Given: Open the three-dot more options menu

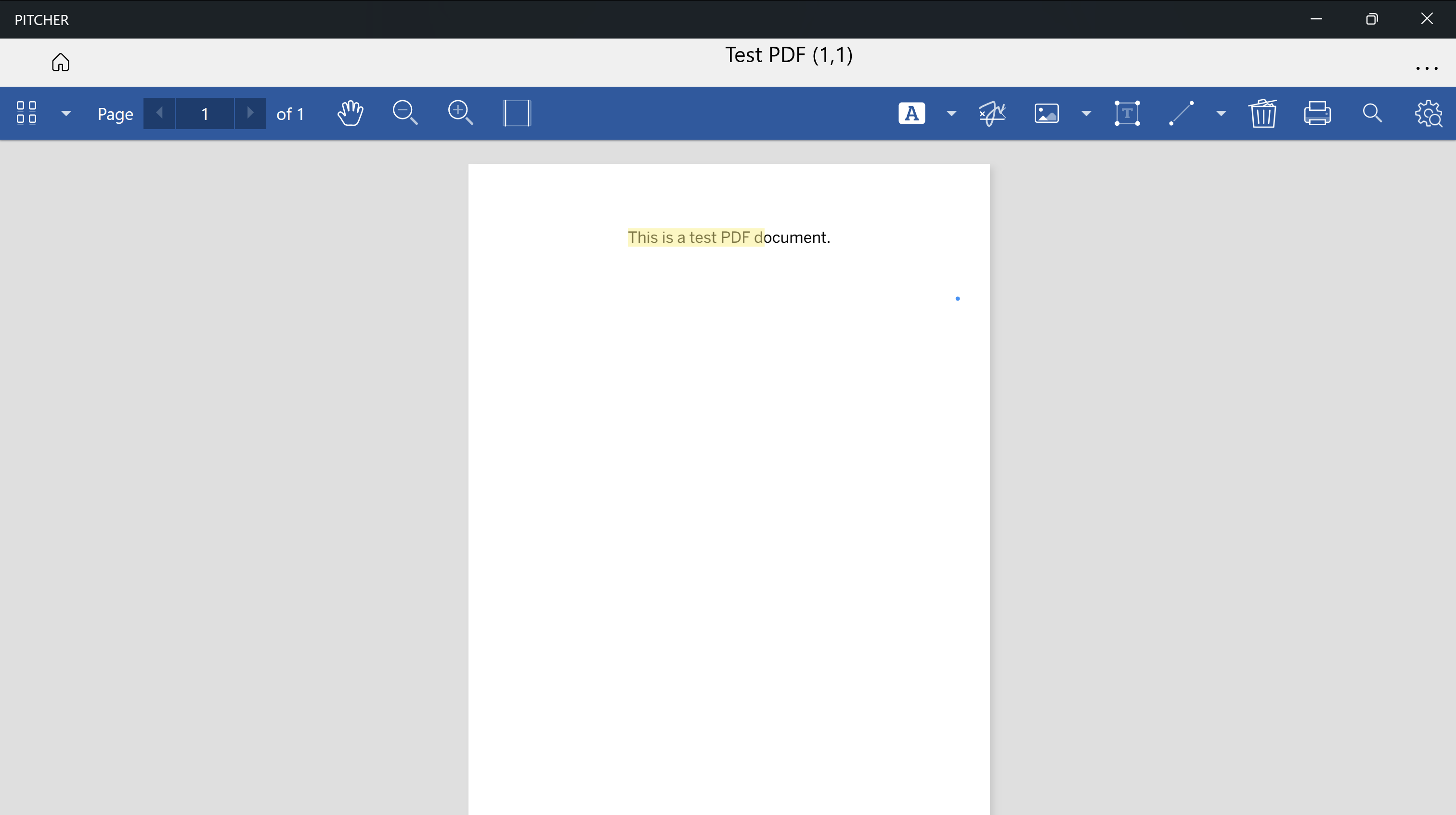Looking at the screenshot, I should coord(1426,68).
